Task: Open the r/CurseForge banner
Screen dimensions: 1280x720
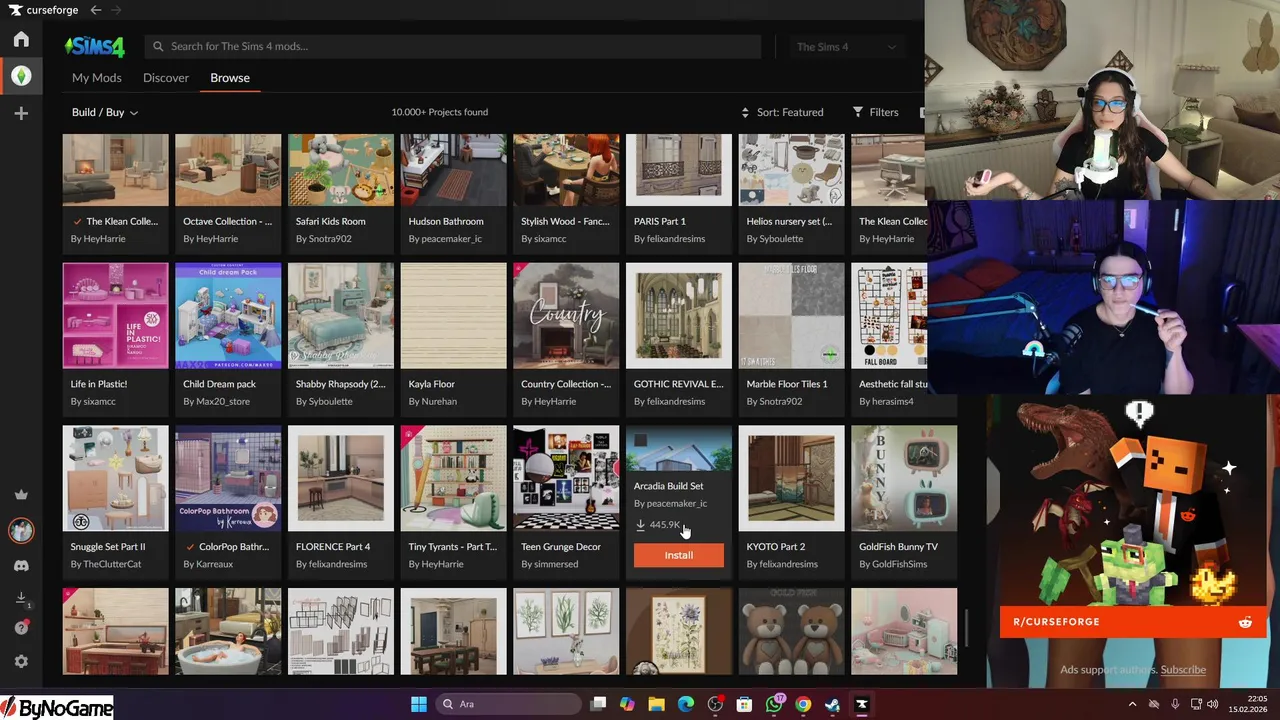Action: (1133, 622)
